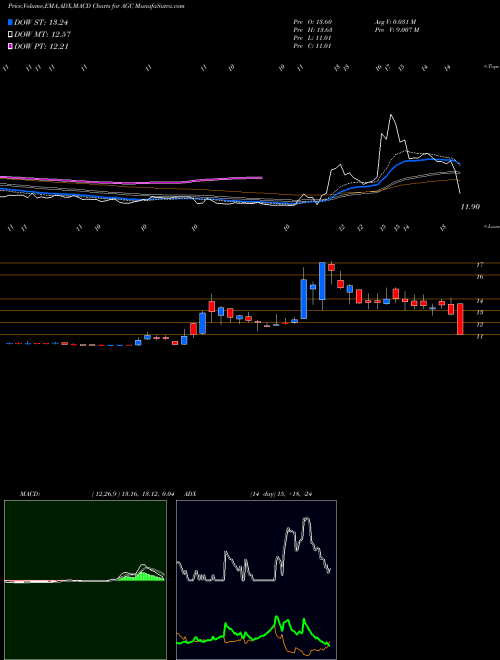Click the MACD: panel heading

(x=30, y=494)
